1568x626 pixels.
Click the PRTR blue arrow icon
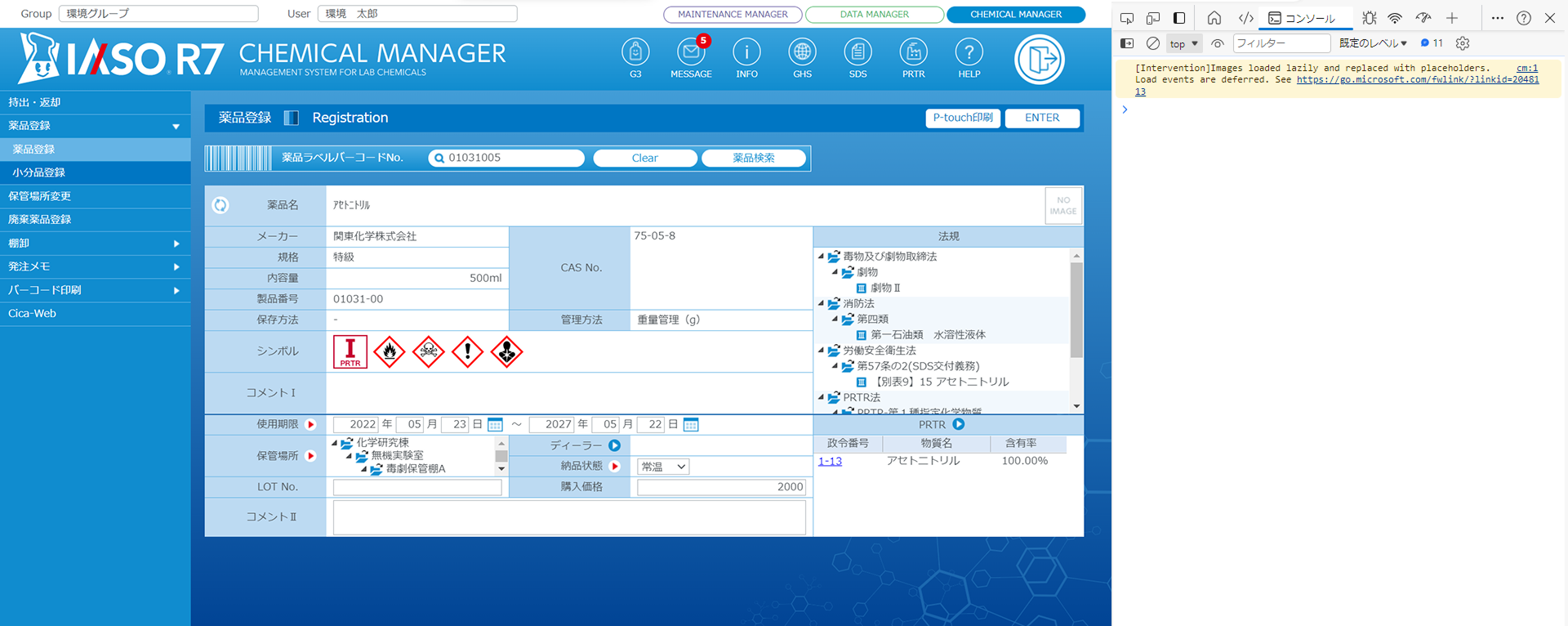point(959,424)
